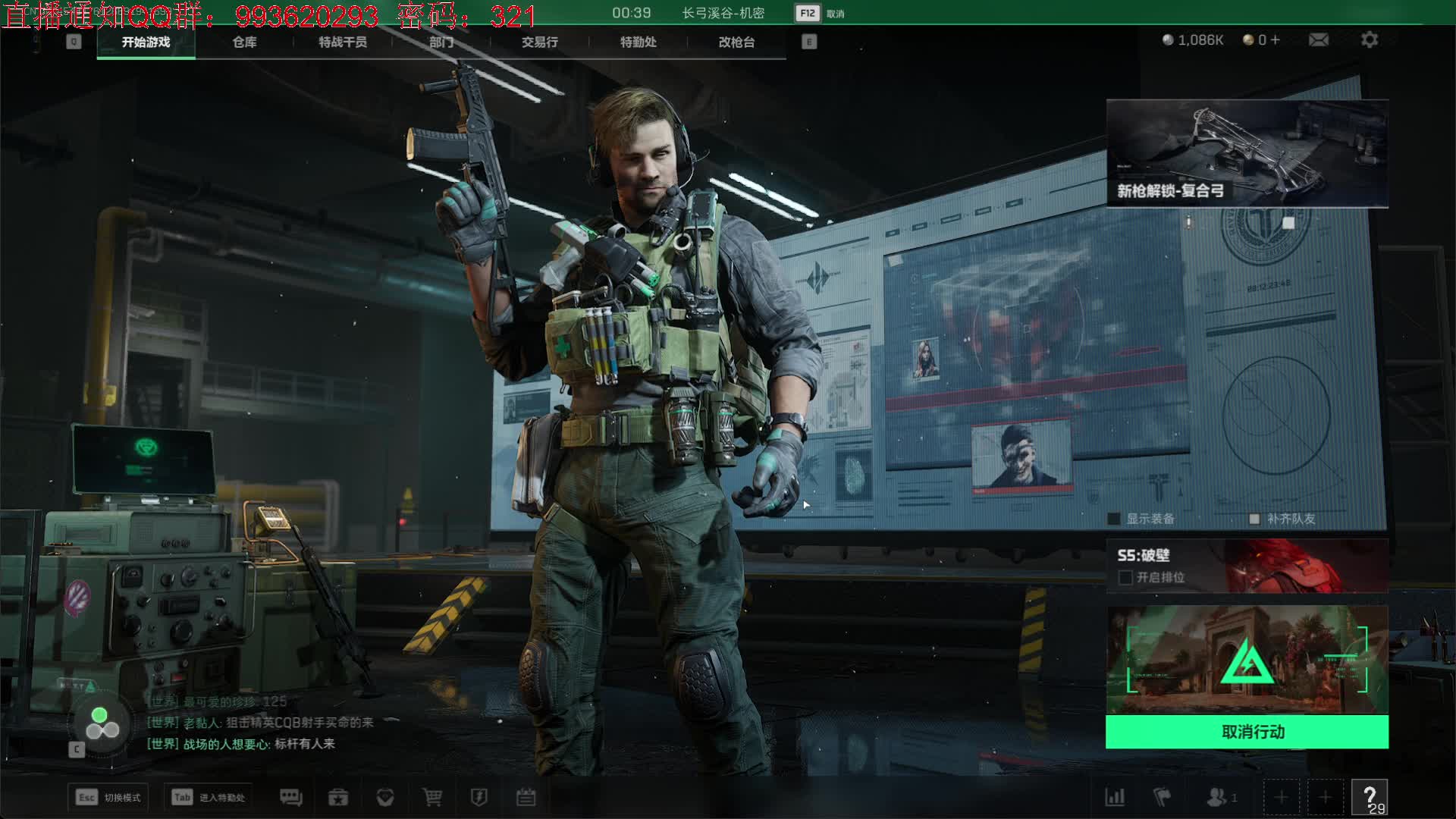Viewport: 1456px width, 819px height.
Task: Click the diamond badge icon in bottom bar
Action: point(385,797)
